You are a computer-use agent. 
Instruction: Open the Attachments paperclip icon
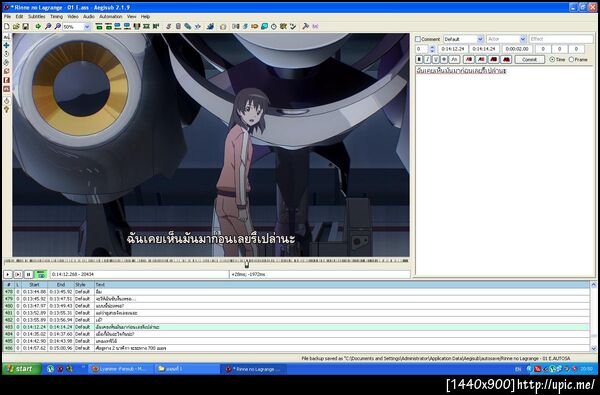coord(188,26)
